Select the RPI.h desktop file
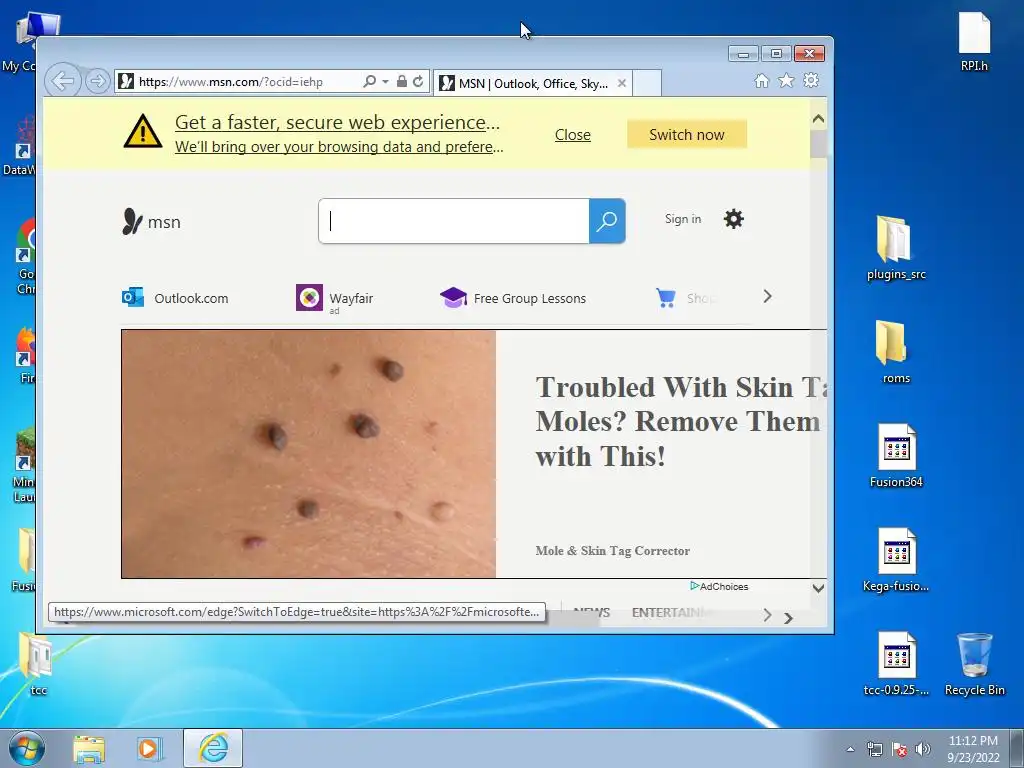The image size is (1024, 768). pos(974,42)
